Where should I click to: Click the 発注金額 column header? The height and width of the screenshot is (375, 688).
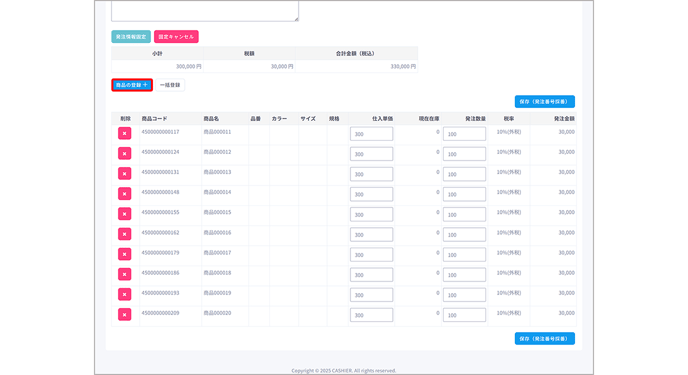pyautogui.click(x=564, y=119)
